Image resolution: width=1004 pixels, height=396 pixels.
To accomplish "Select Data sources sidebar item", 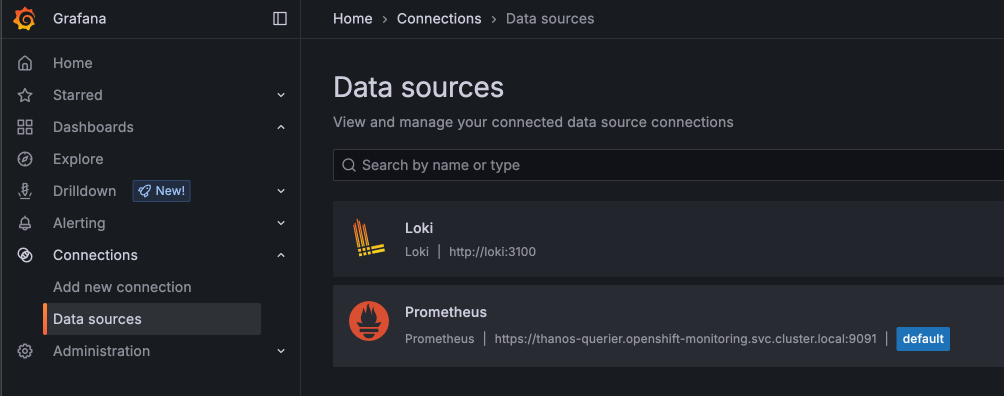I will [x=152, y=319].
